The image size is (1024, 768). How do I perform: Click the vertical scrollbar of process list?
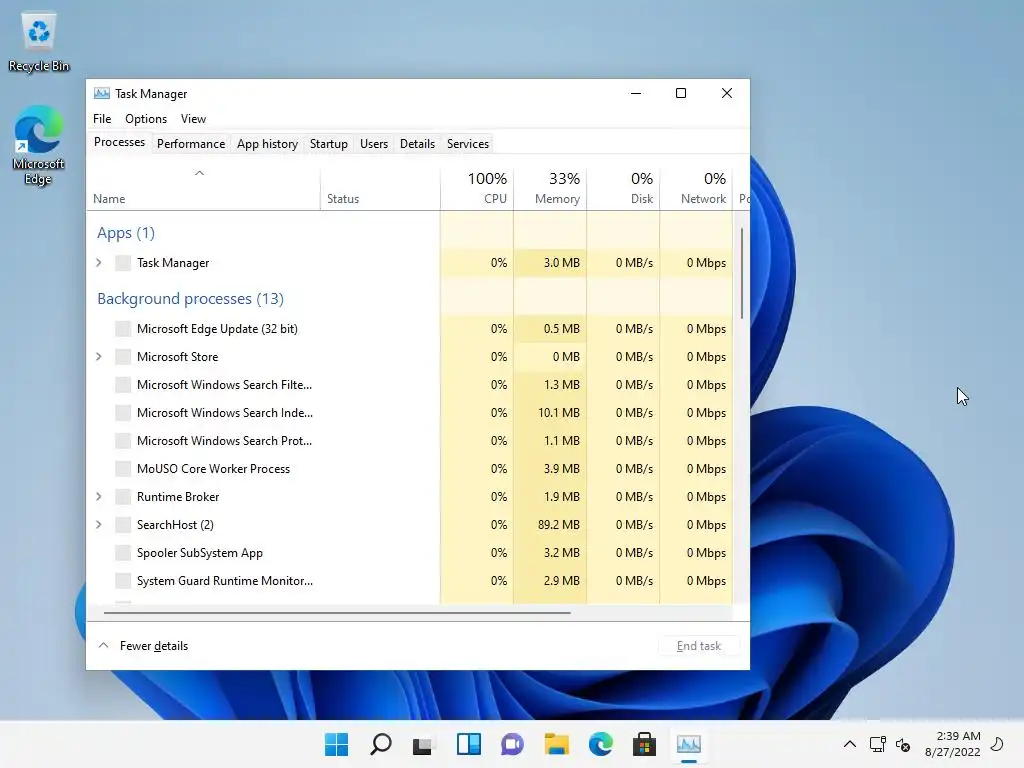point(742,273)
